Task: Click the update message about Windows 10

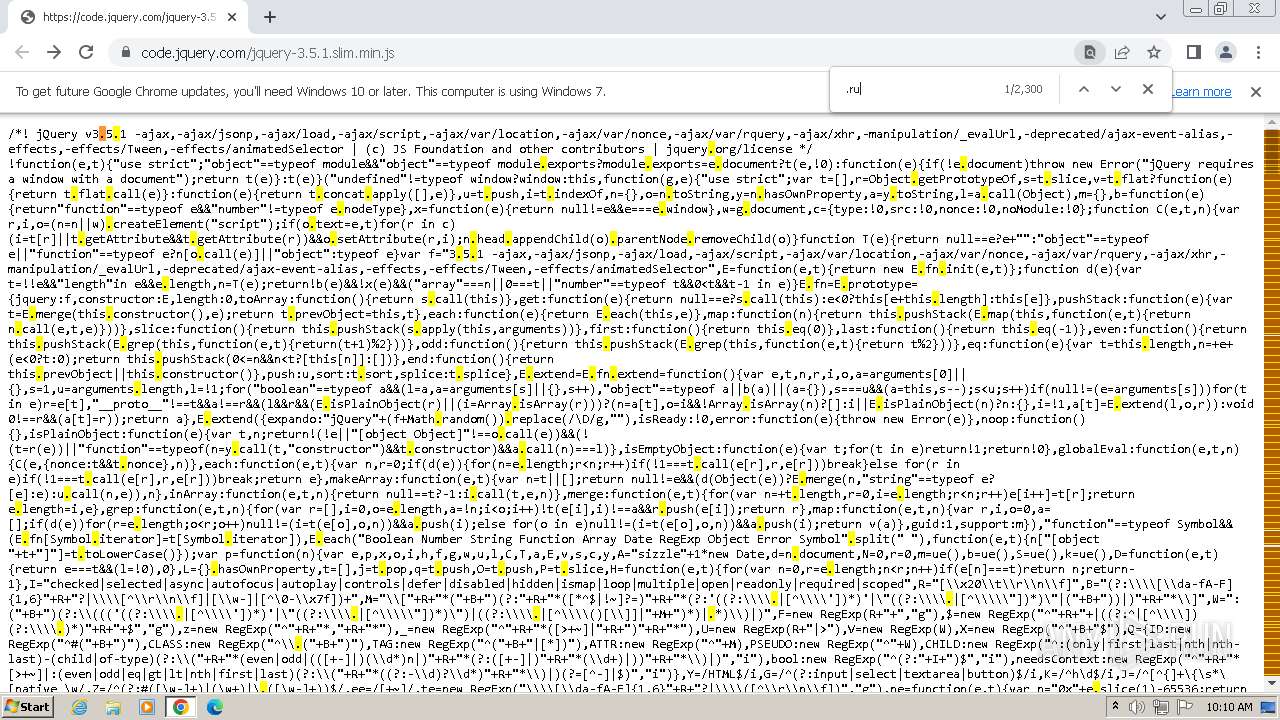Action: tap(311, 91)
